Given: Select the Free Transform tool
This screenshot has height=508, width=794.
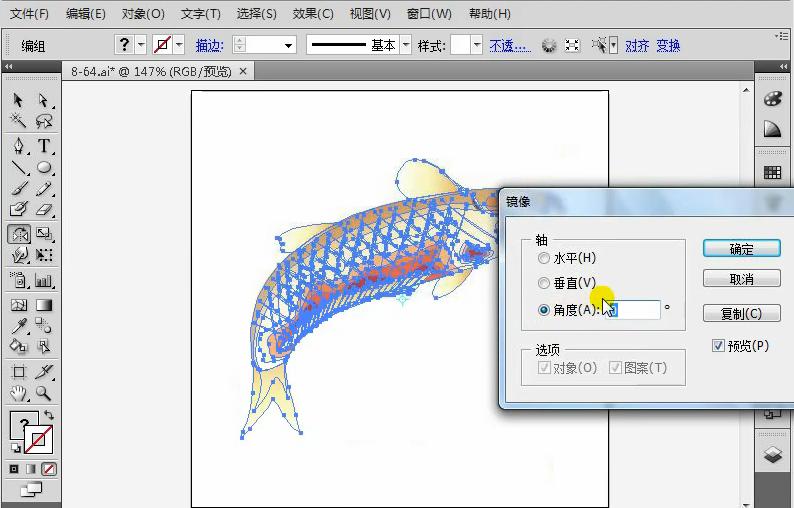Looking at the screenshot, I should [44, 255].
